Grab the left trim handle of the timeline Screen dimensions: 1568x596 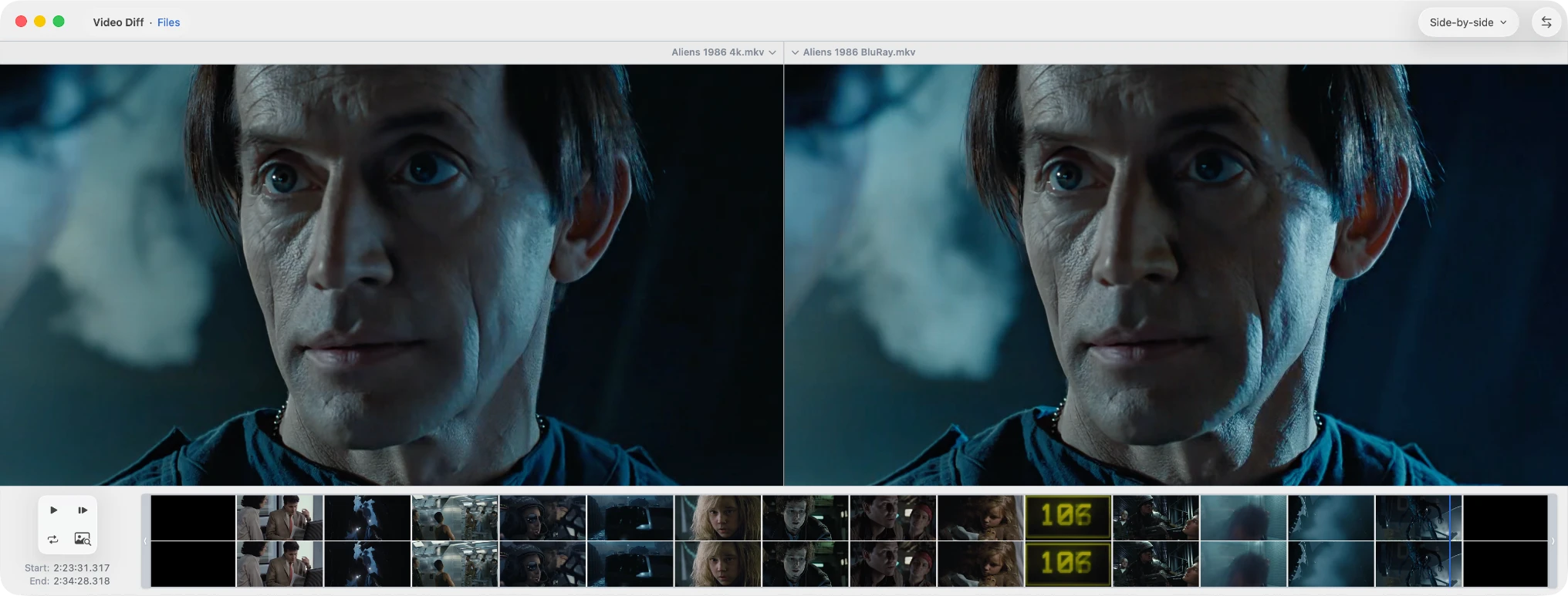pyautogui.click(x=145, y=541)
